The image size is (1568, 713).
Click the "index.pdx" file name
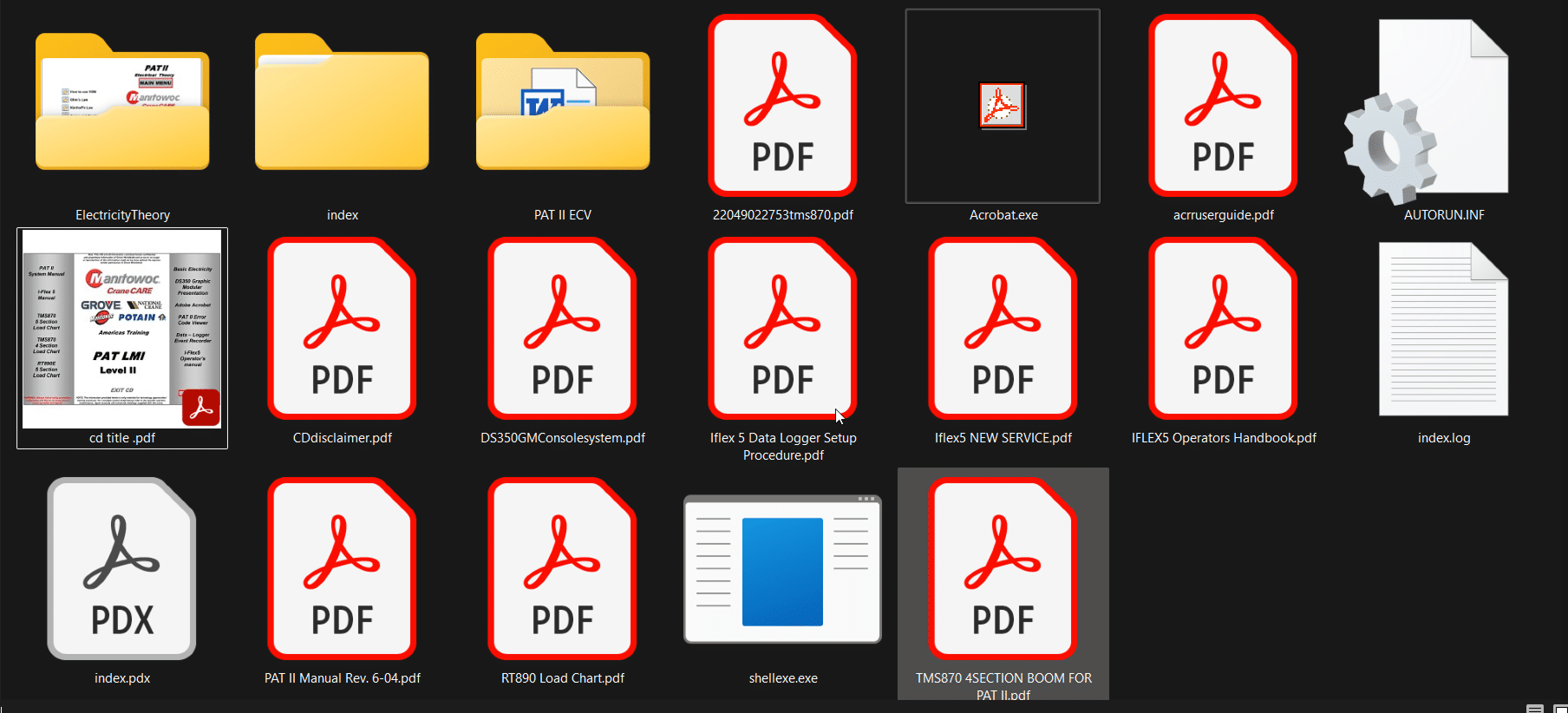[122, 678]
